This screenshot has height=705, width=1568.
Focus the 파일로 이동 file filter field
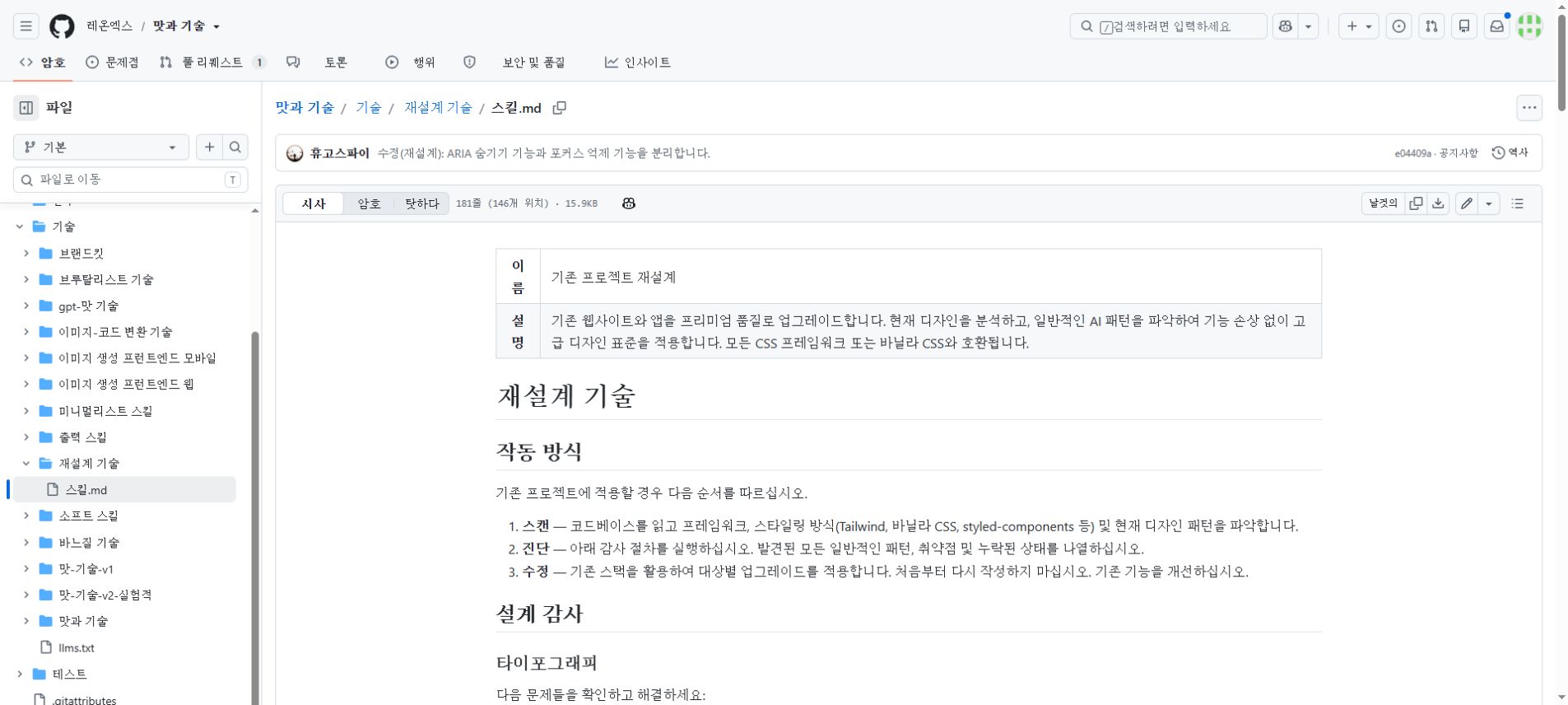pyautogui.click(x=131, y=180)
